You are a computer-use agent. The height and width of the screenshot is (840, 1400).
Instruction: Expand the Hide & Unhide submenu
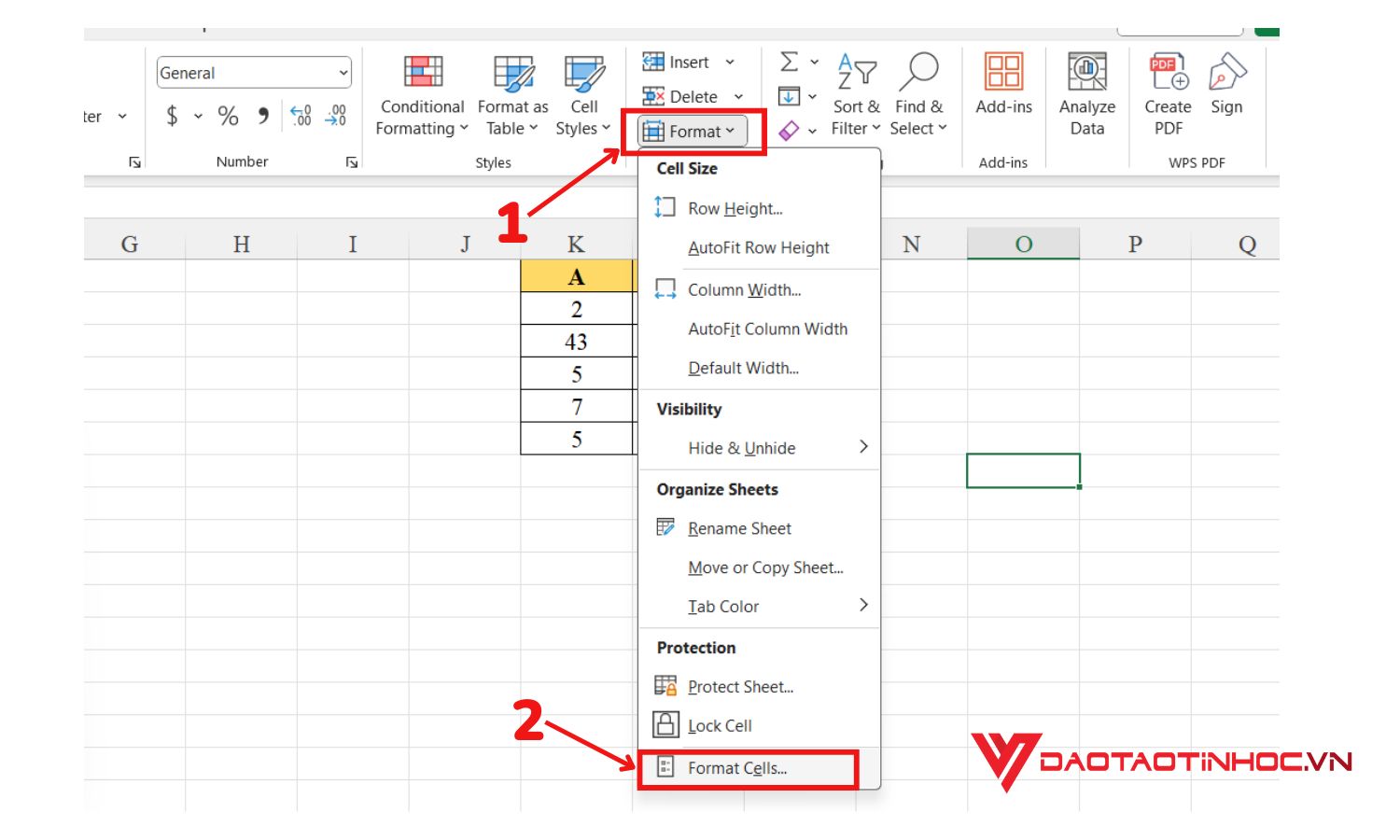pos(742,448)
